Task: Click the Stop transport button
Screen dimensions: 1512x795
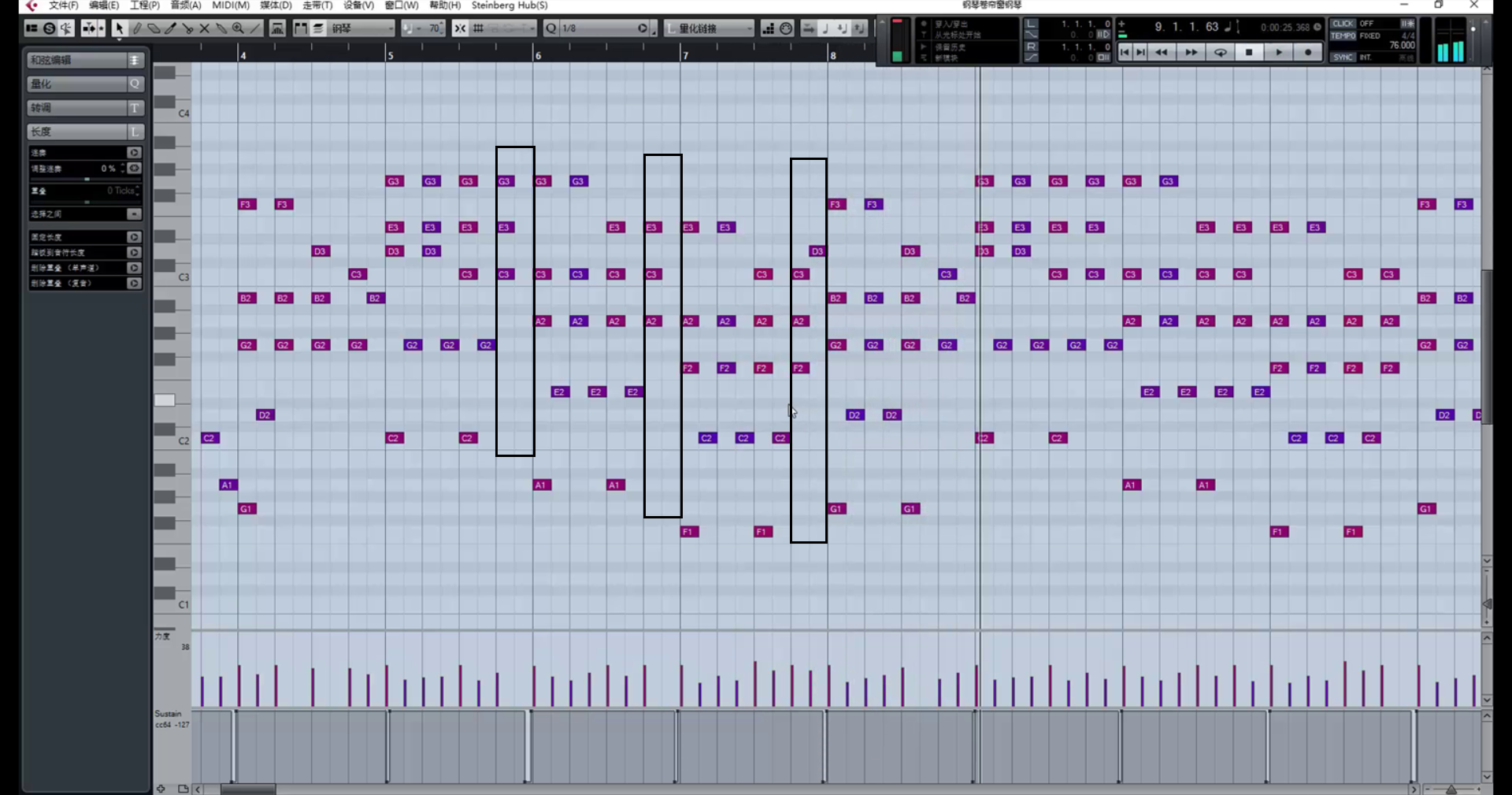Action: [1249, 53]
